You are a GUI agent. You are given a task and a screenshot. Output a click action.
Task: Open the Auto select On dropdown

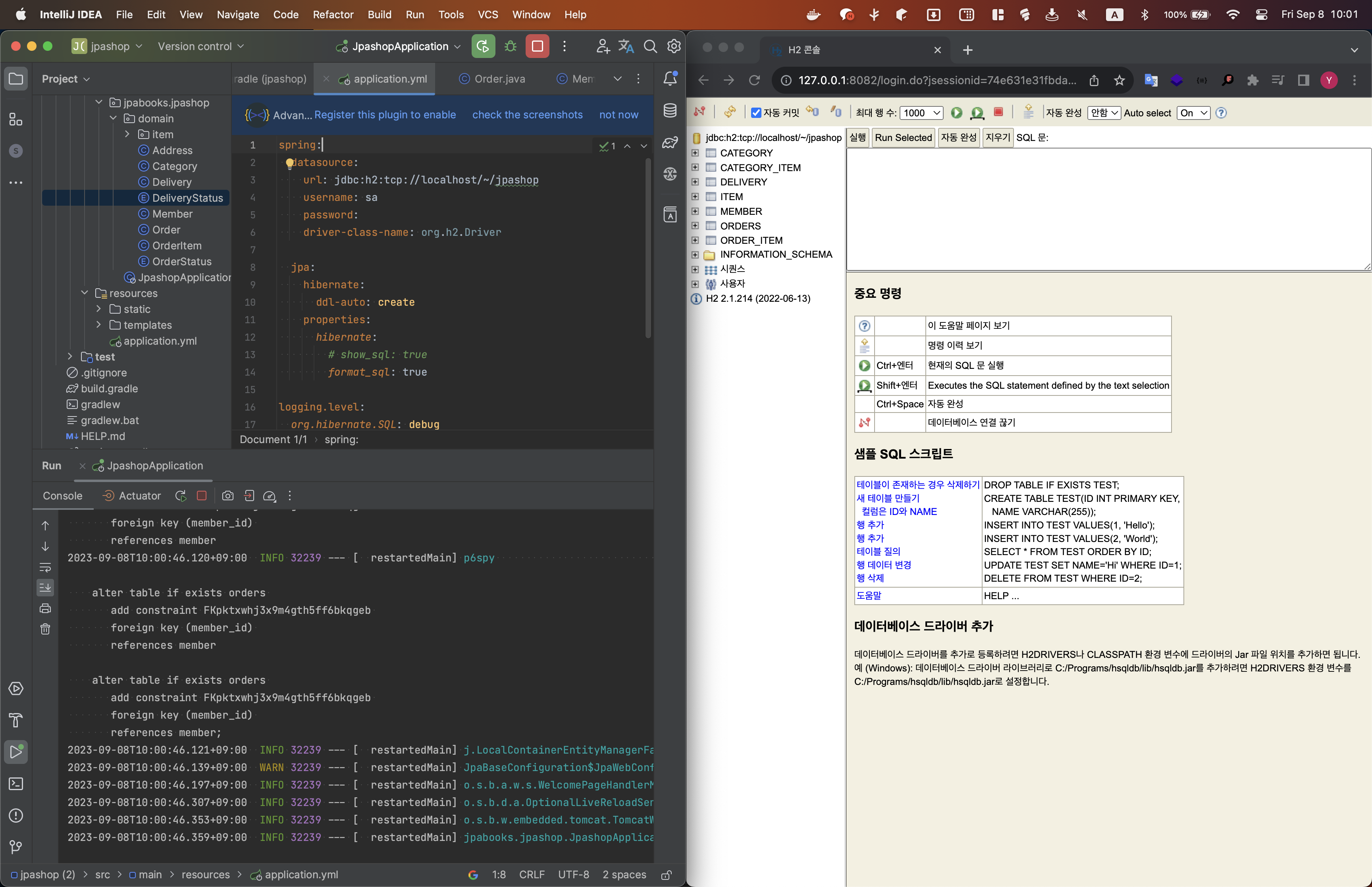pyautogui.click(x=1193, y=113)
